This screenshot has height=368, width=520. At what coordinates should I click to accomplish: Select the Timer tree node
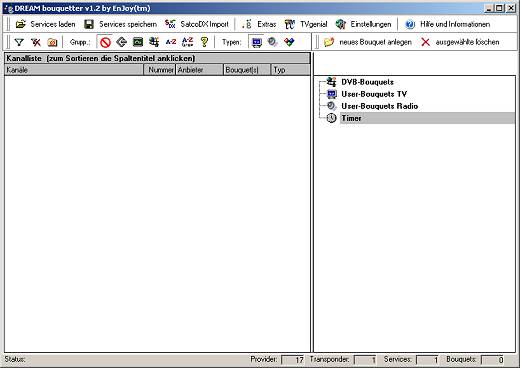351,118
